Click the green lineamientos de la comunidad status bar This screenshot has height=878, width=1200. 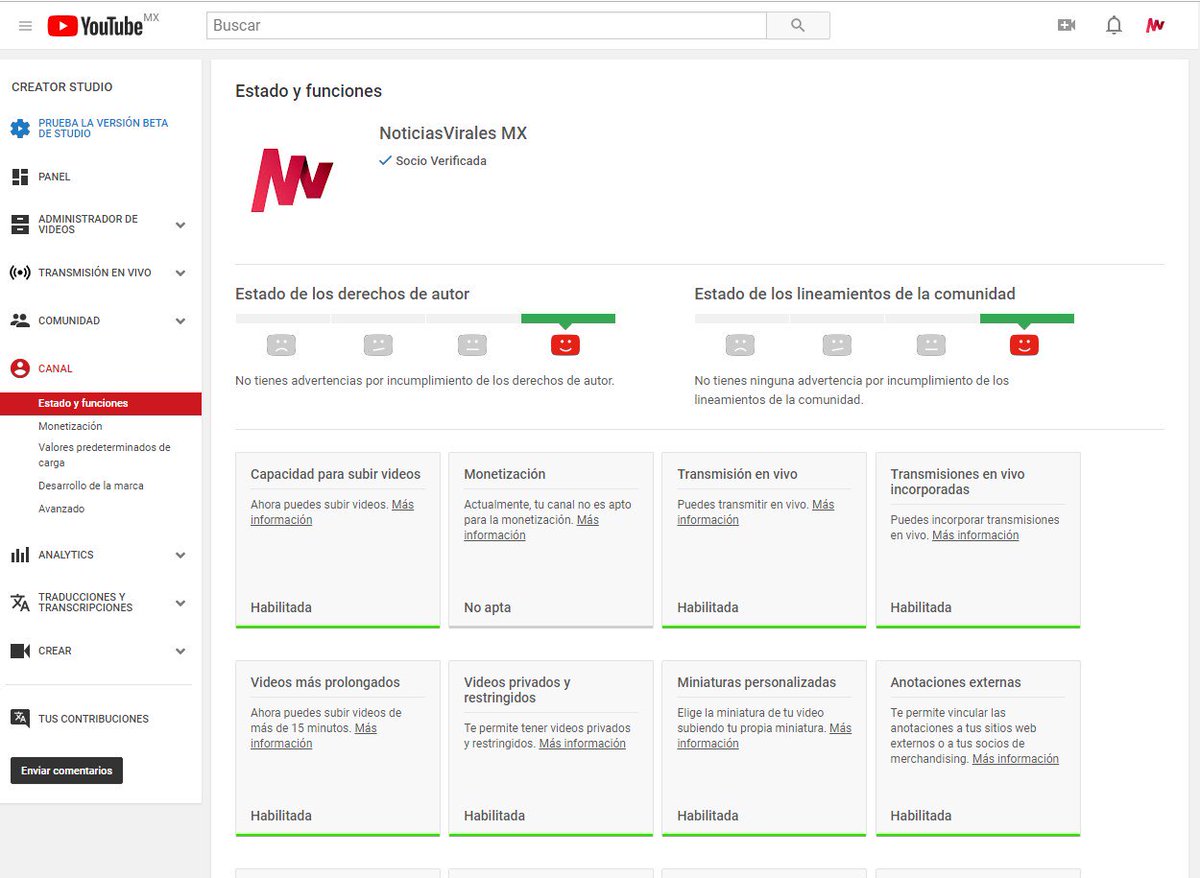pyautogui.click(x=1027, y=318)
